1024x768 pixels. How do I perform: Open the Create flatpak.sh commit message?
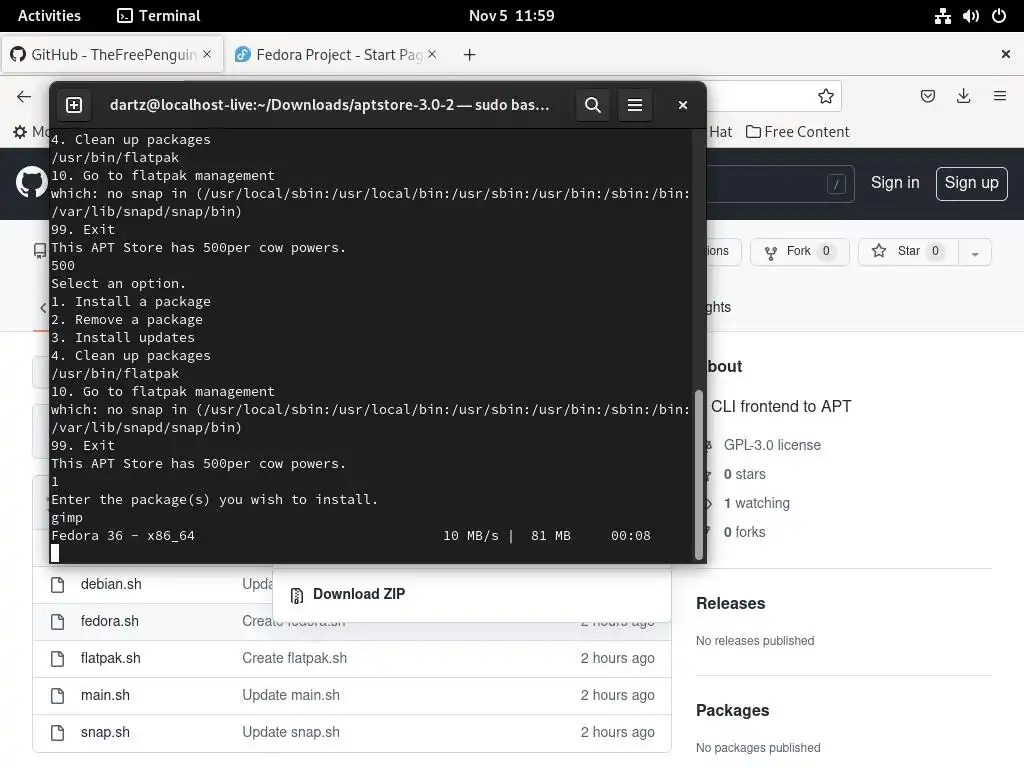pyautogui.click(x=295, y=658)
